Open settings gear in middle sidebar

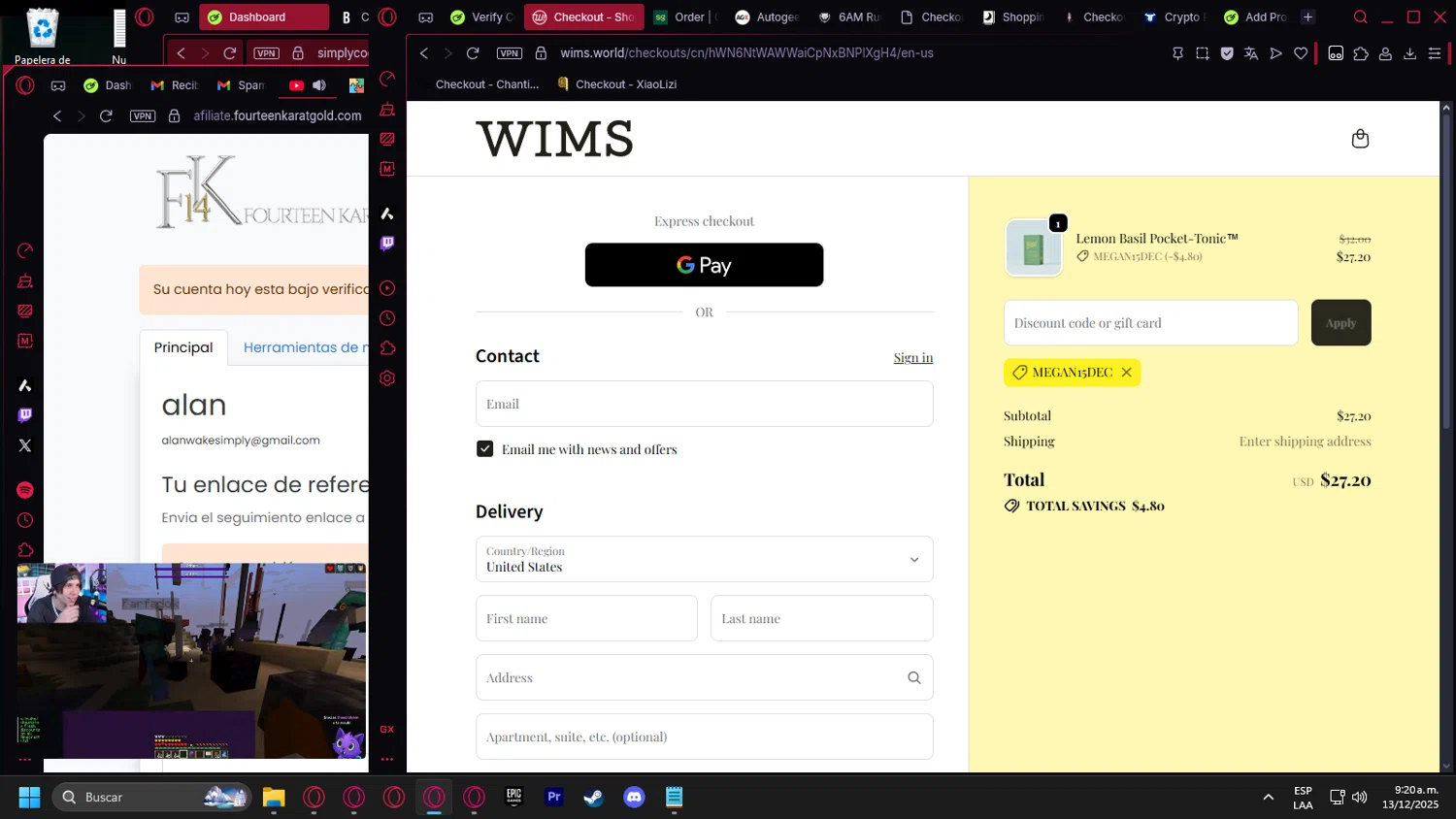[x=387, y=378]
